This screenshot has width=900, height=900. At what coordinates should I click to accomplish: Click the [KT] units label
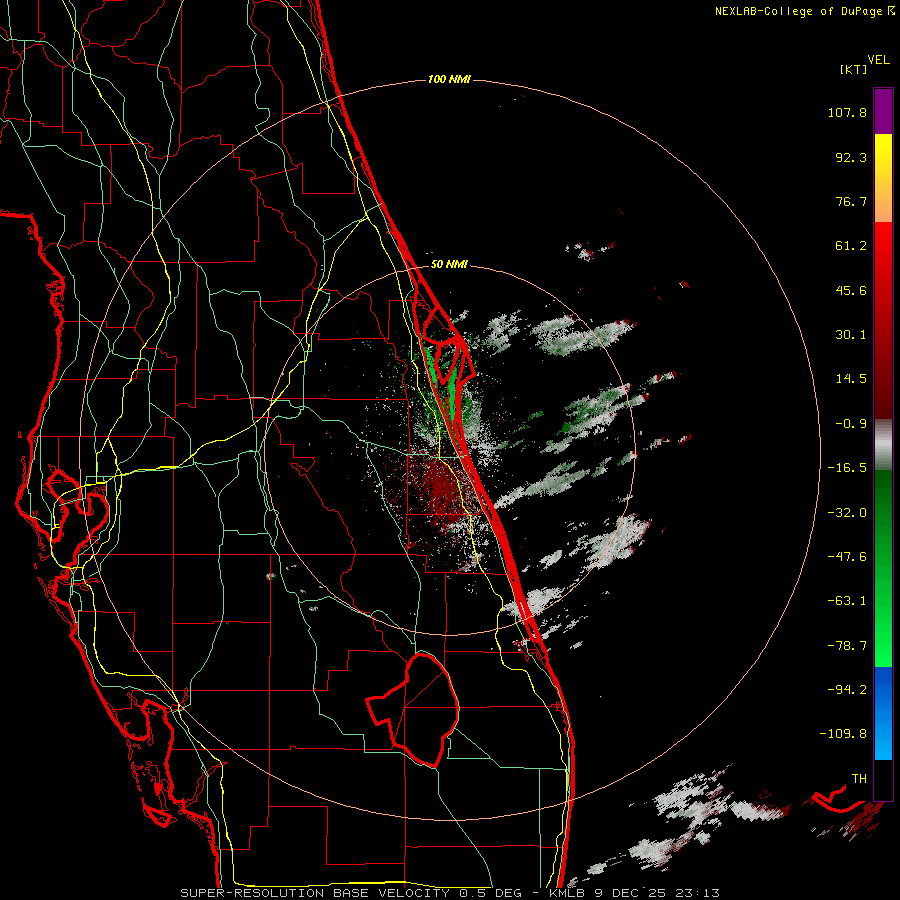click(854, 69)
